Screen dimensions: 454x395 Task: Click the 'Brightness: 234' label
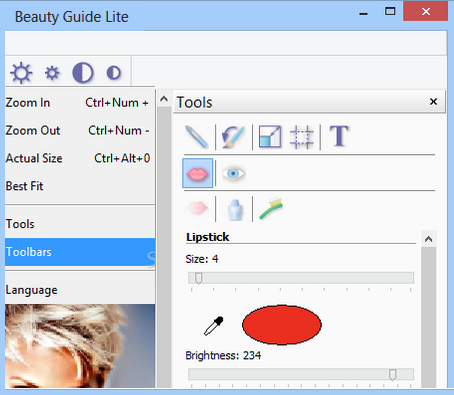click(223, 355)
